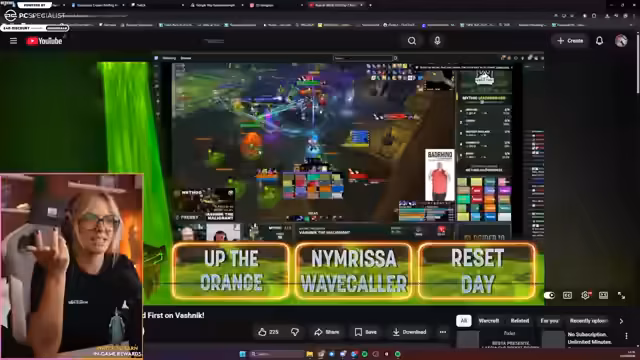Click the Create button
640x360 pixels.
click(x=570, y=41)
